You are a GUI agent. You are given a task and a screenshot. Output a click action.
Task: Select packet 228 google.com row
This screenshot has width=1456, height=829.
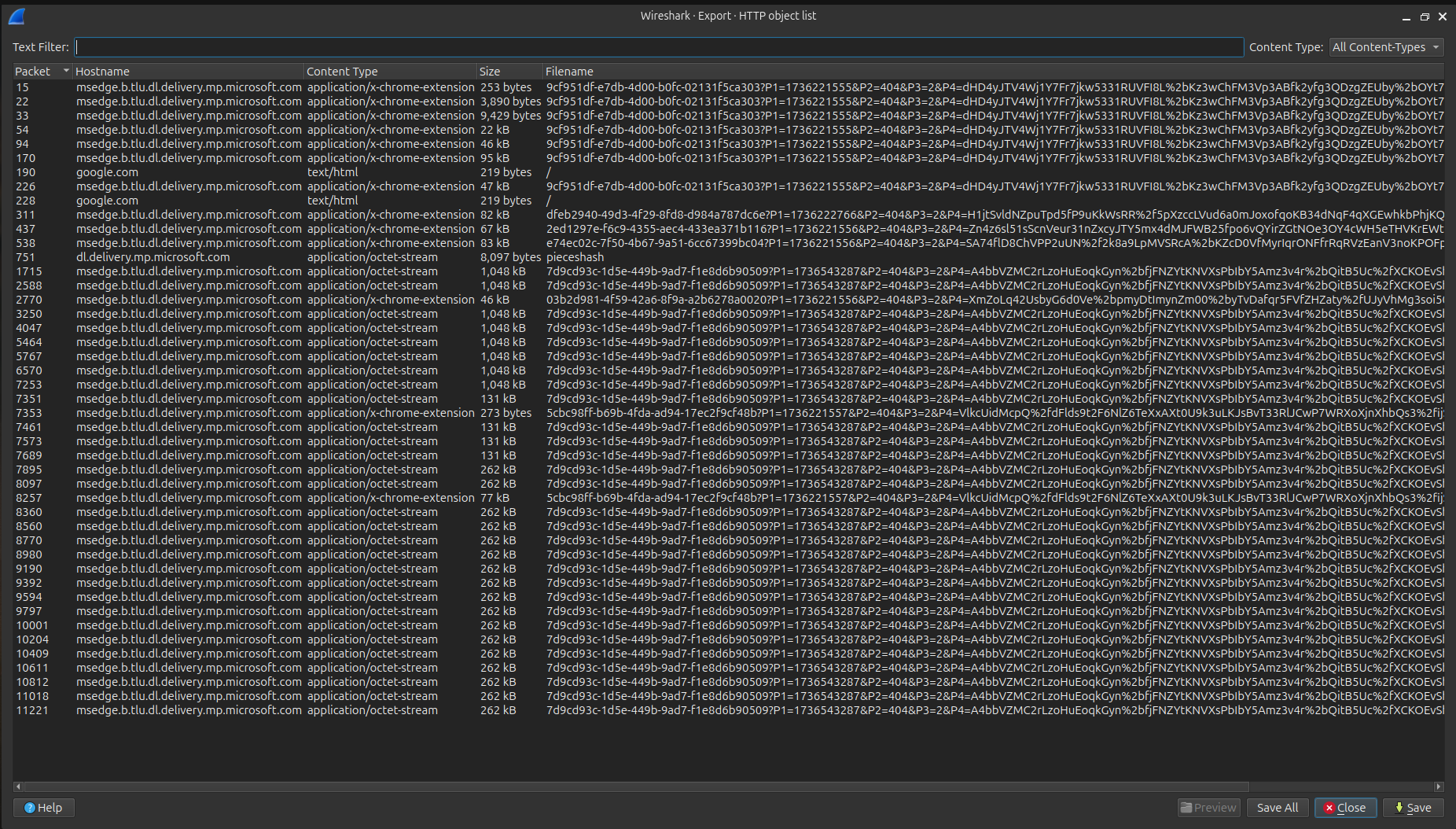729,201
